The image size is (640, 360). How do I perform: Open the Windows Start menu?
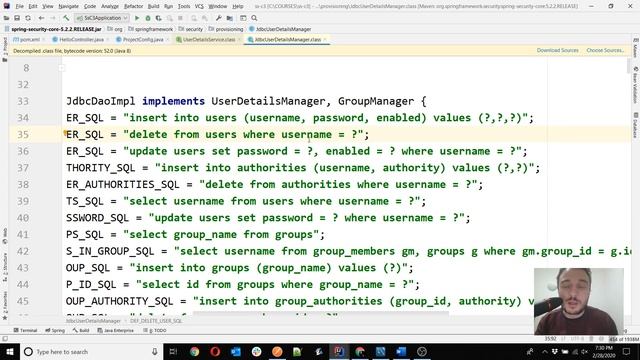10,351
